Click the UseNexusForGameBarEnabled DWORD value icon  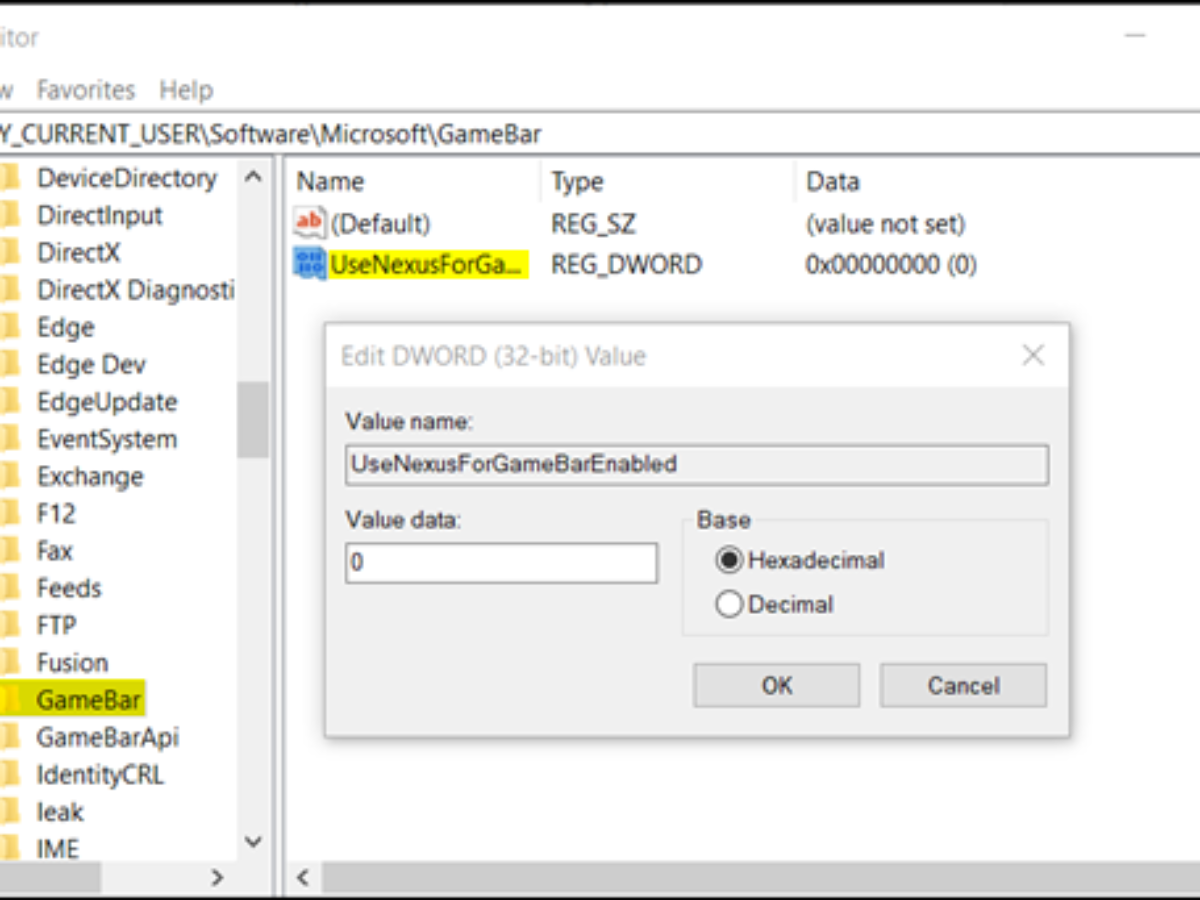(310, 264)
